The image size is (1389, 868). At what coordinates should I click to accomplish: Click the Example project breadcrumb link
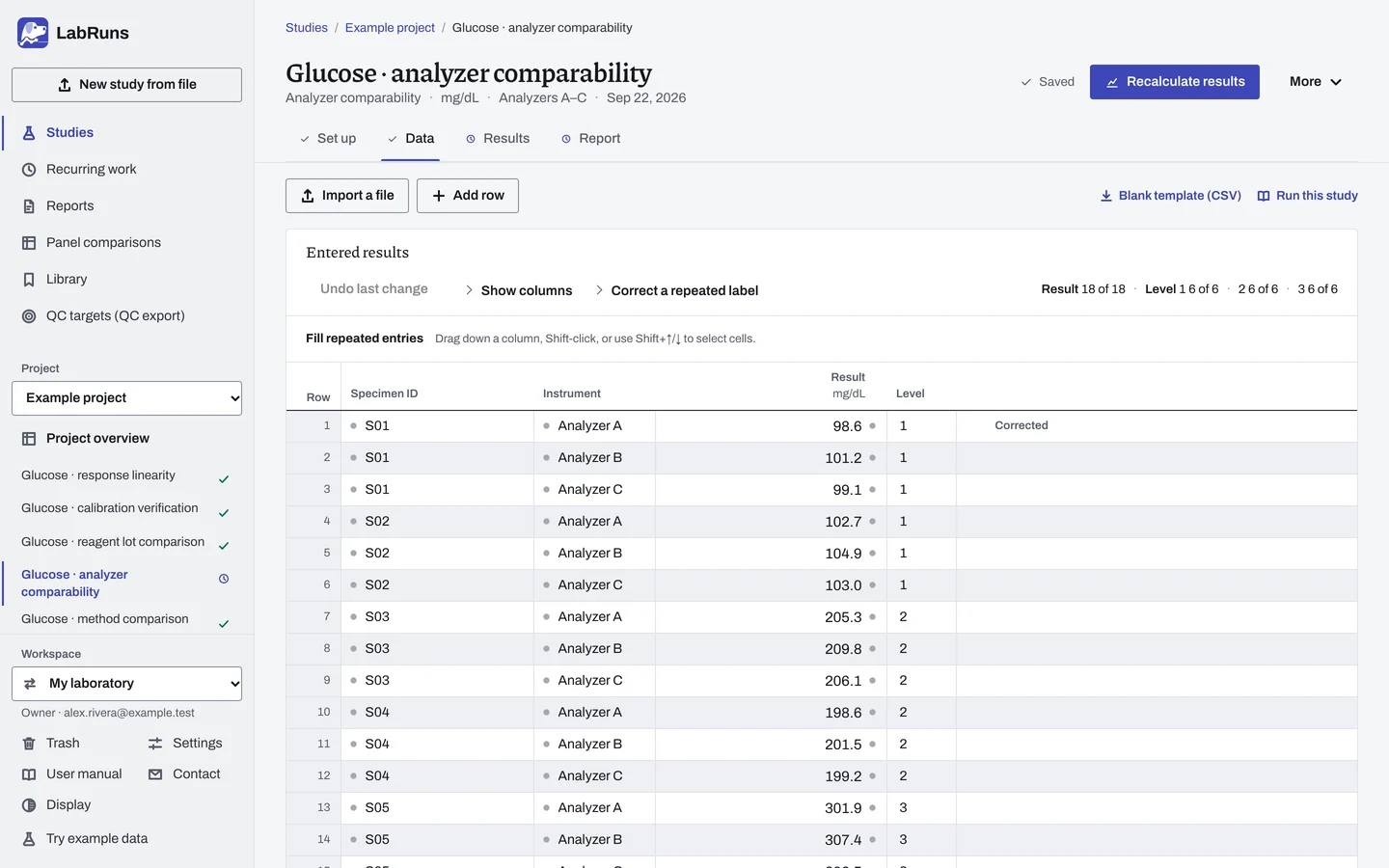(x=390, y=28)
